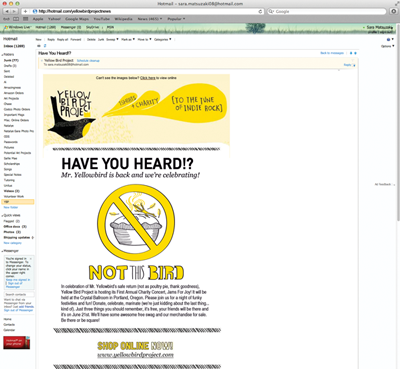Viewport: 400px width, 369px height.
Task: Open the Yahoo! bookmark
Action: click(54, 19)
